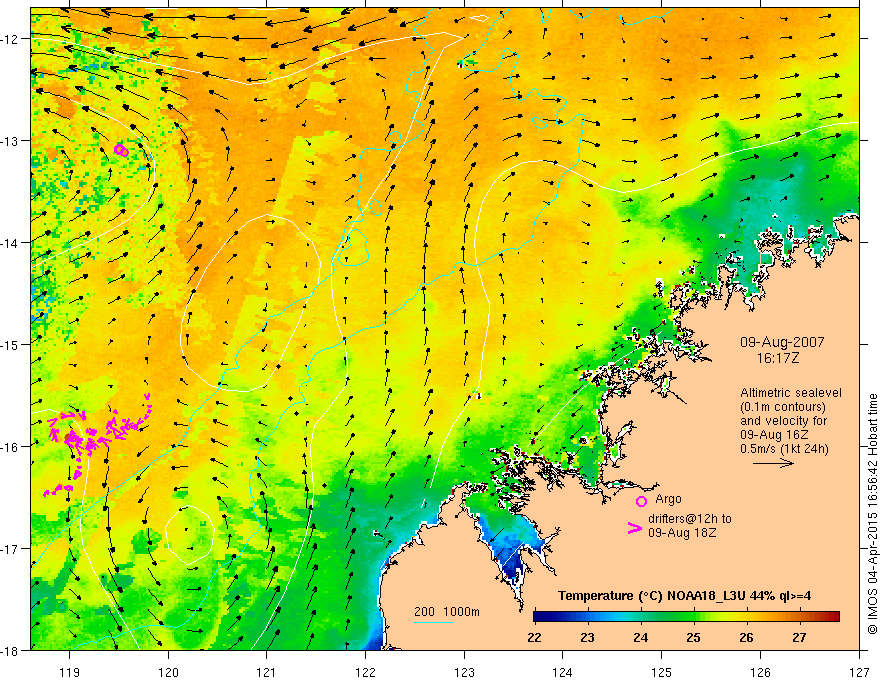
Task: Click the magenta drifters chevron legend symbol
Action: 635,528
